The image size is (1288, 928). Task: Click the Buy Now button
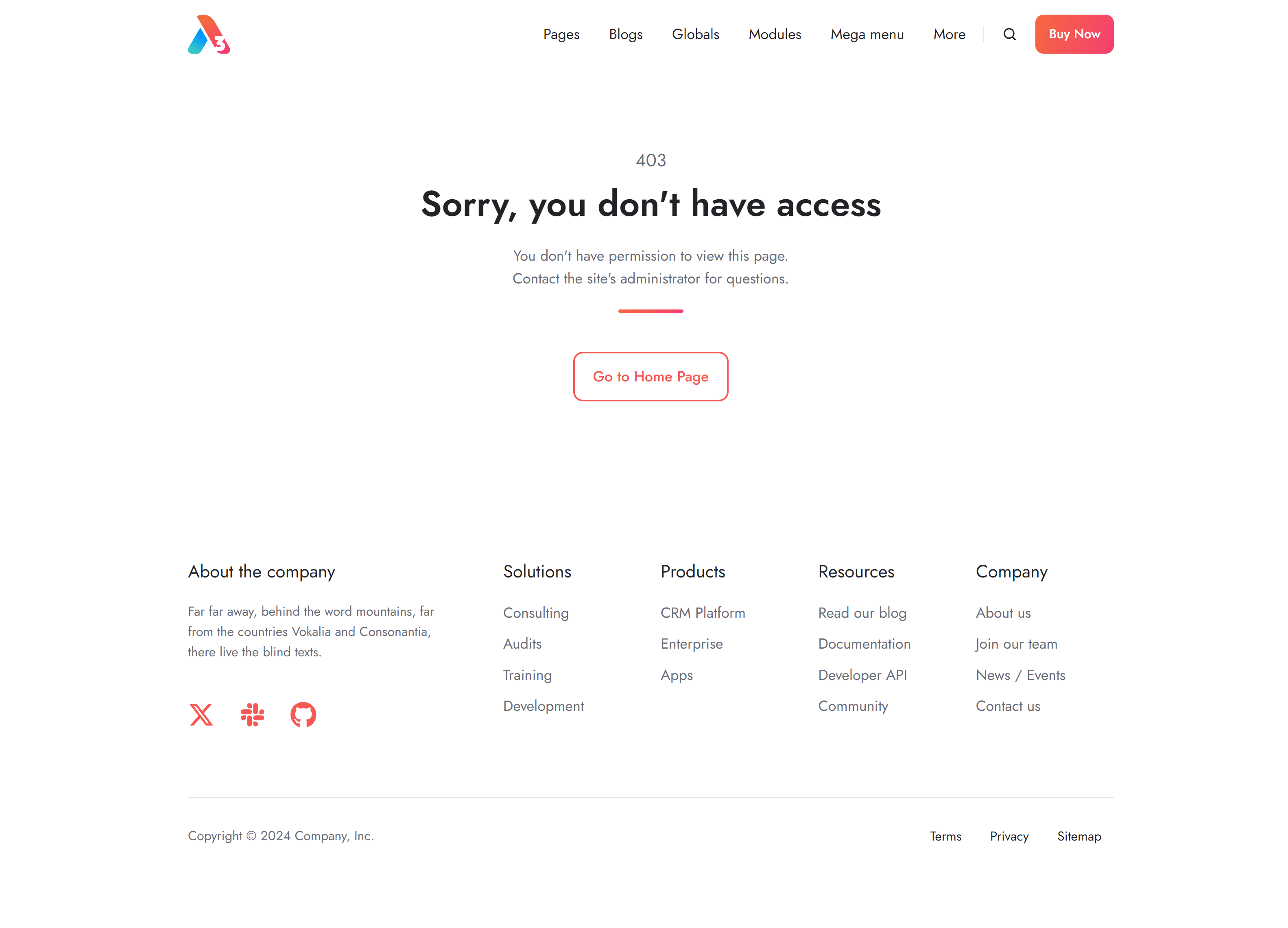pyautogui.click(x=1074, y=34)
